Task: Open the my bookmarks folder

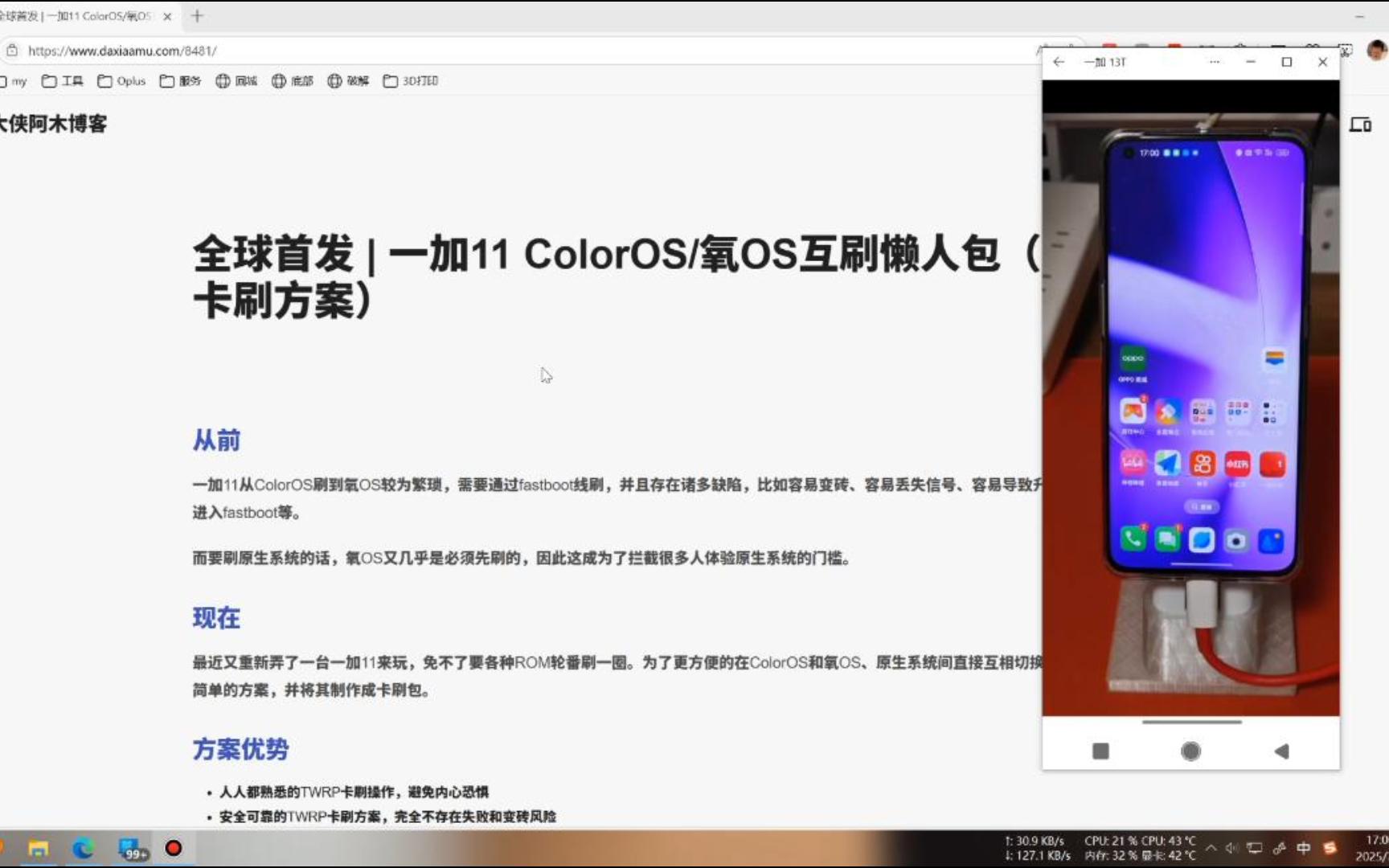Action: pos(14,81)
